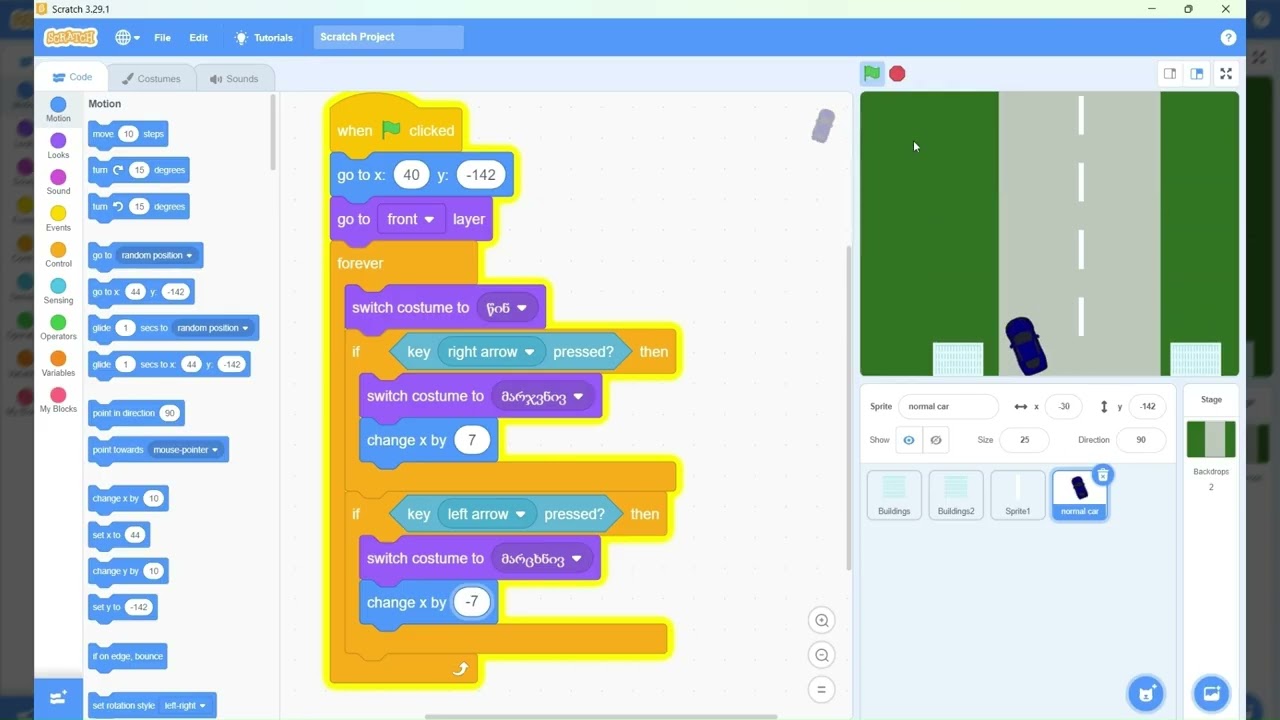
Task: Select the Stage backdrop thumbnail
Action: (1211, 439)
